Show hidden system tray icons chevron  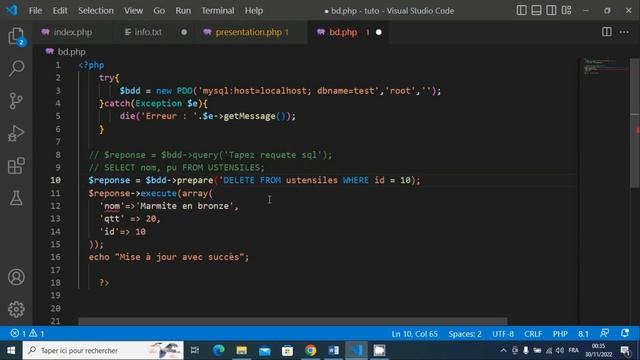503,350
